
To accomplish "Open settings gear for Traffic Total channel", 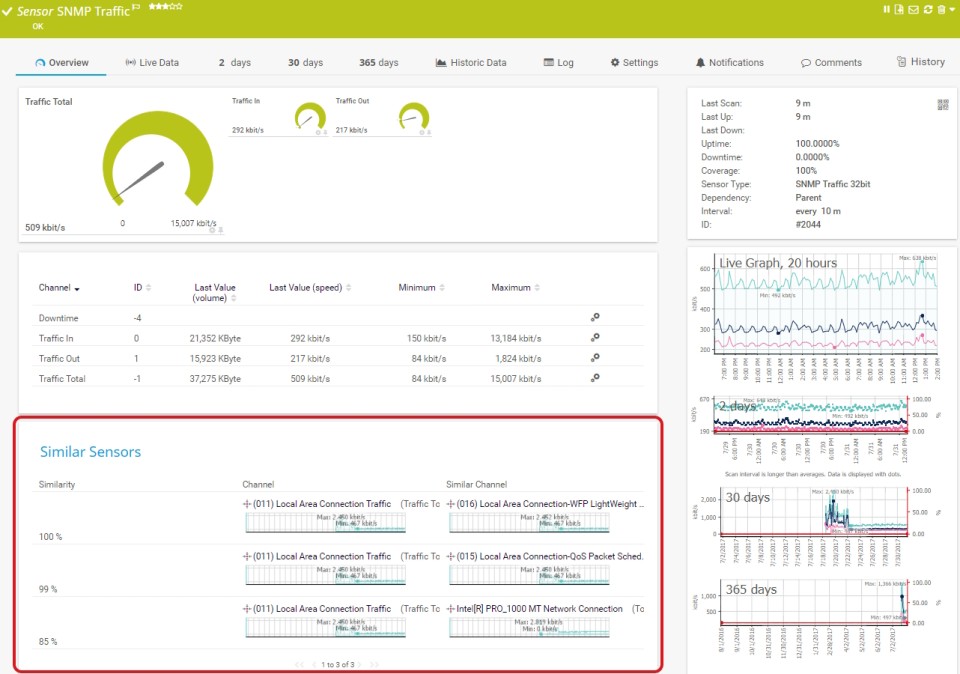I will coord(595,378).
